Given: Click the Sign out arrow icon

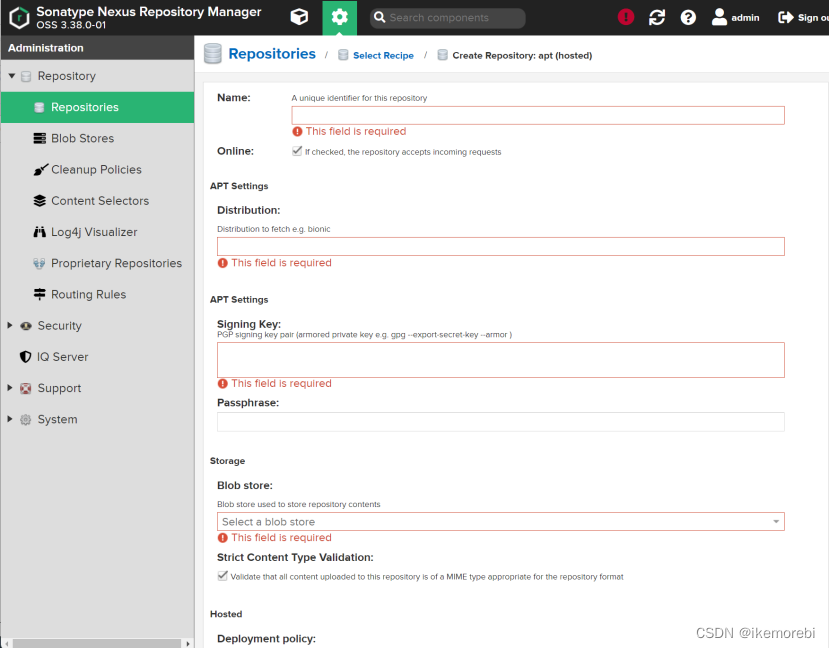Looking at the screenshot, I should click(x=786, y=17).
